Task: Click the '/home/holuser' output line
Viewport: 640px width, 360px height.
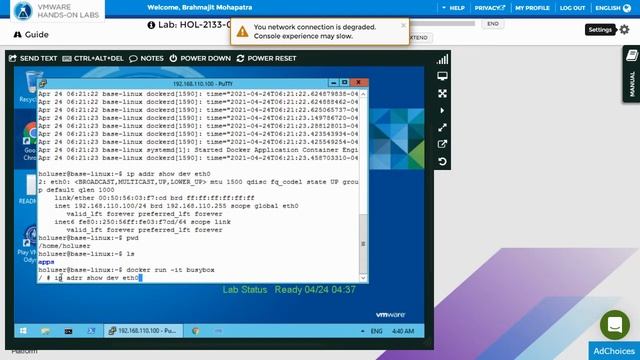Action: click(x=64, y=246)
